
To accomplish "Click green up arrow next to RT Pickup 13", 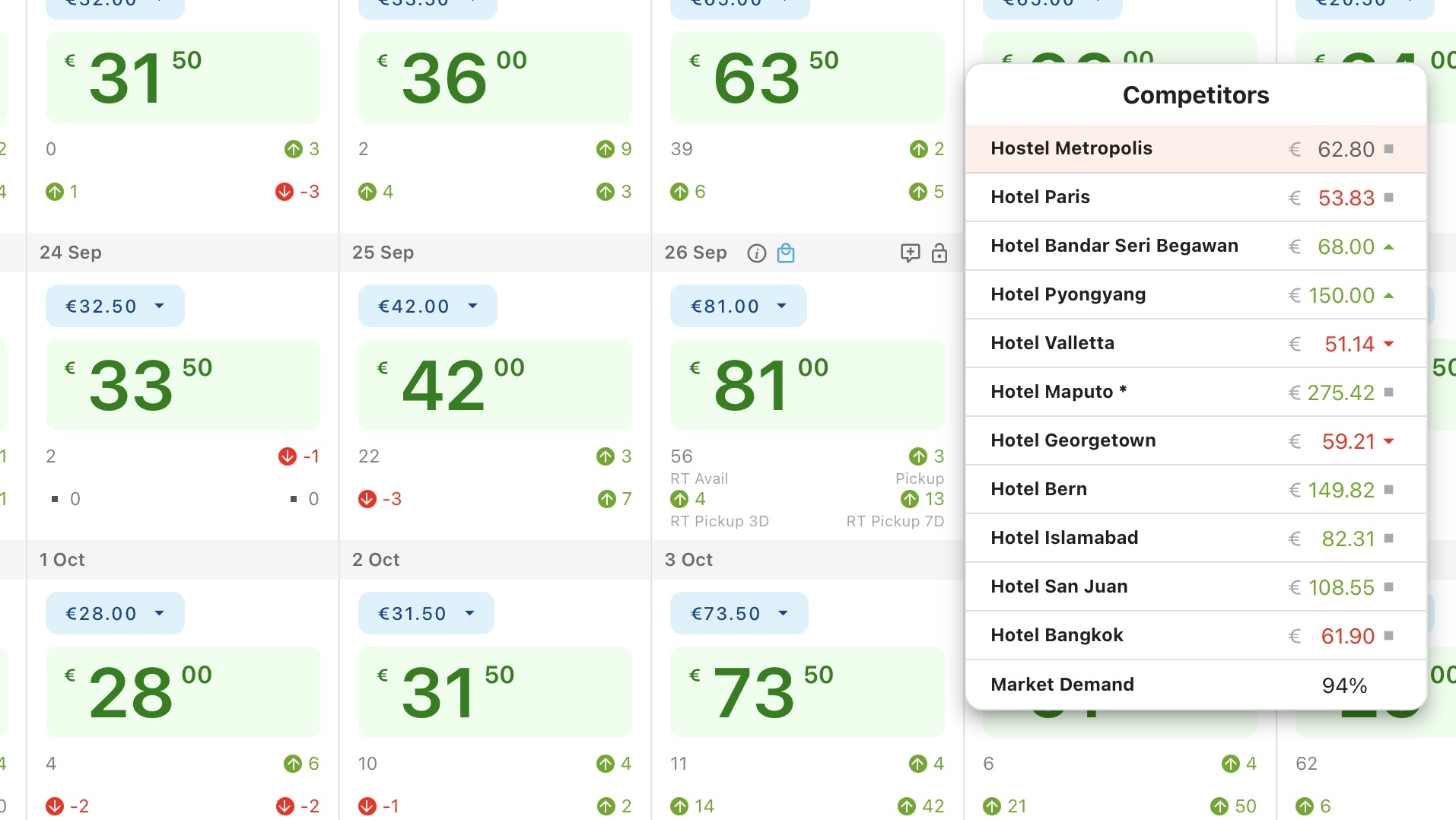I will tap(910, 499).
